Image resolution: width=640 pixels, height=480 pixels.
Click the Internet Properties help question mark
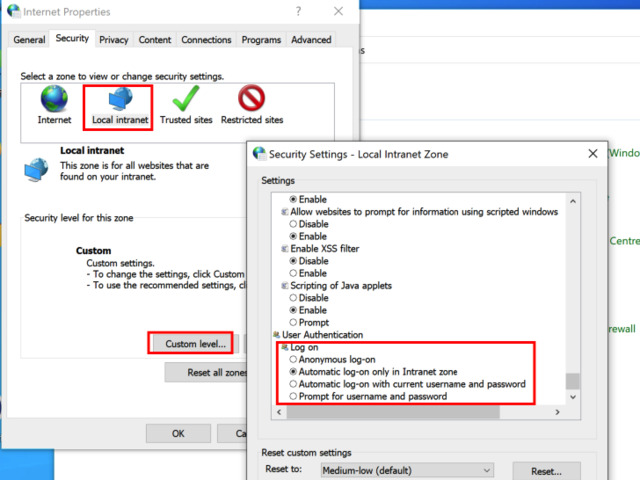coord(298,12)
